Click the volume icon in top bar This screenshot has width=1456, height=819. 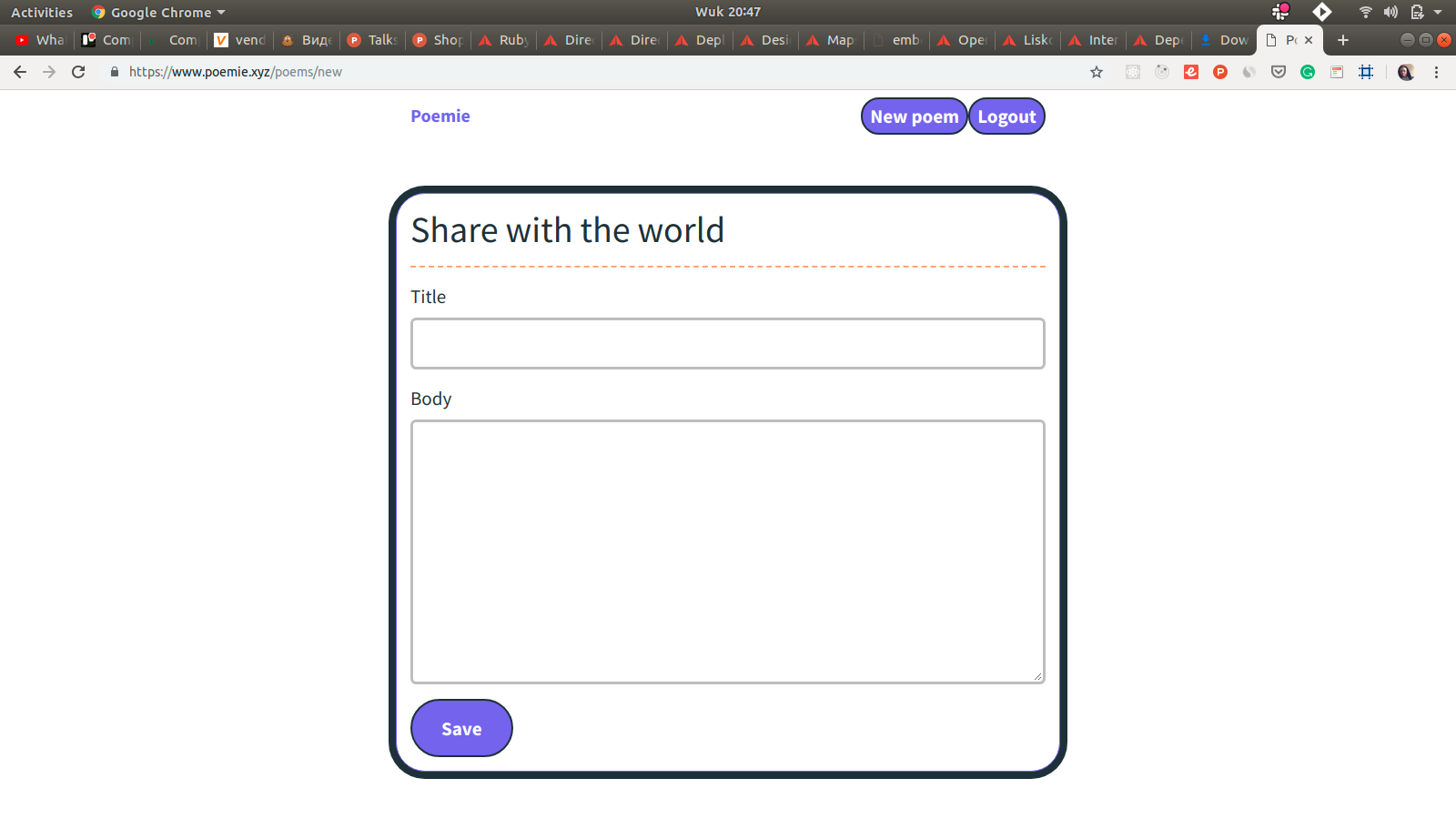[1390, 12]
